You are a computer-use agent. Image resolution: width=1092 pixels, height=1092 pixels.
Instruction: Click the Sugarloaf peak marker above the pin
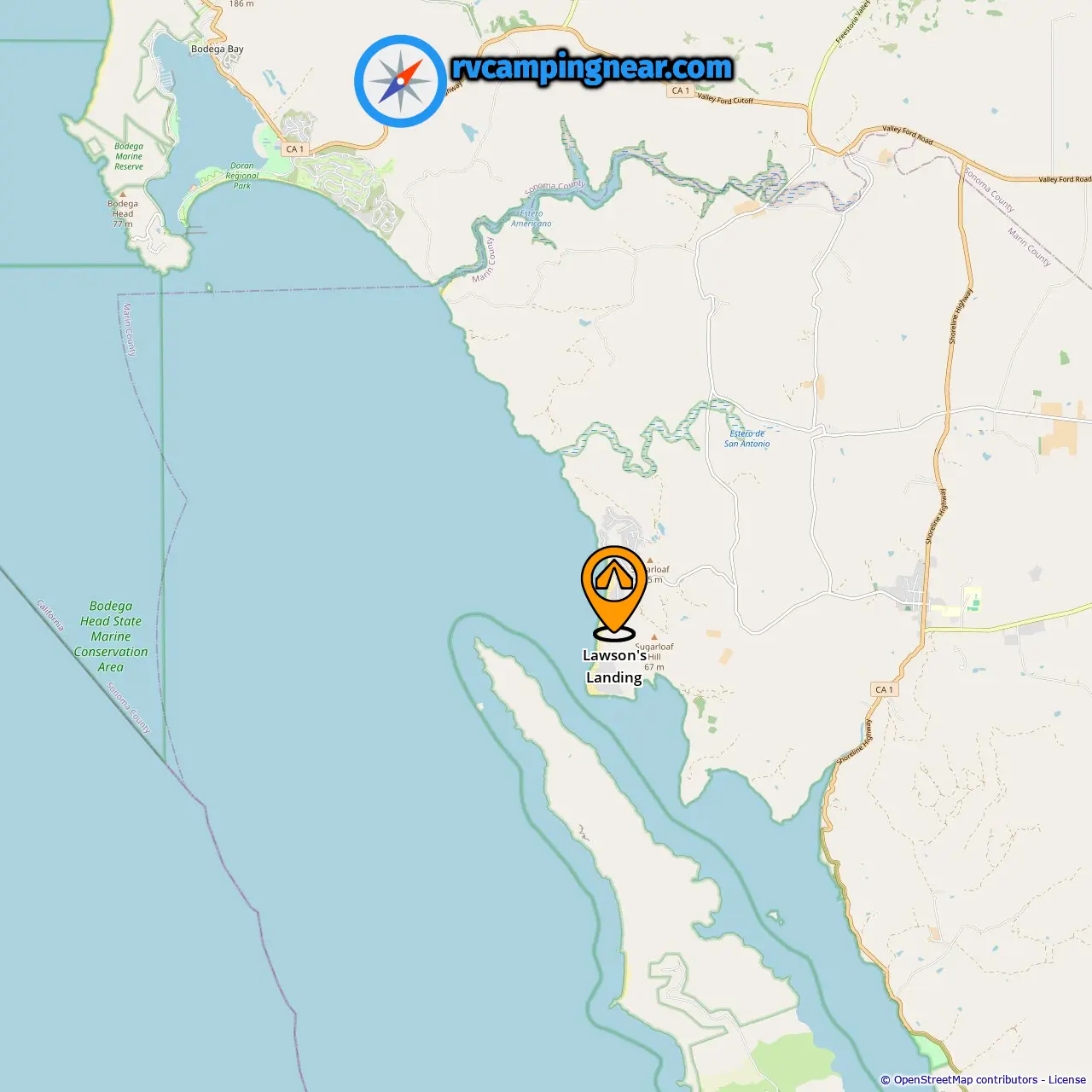(649, 561)
